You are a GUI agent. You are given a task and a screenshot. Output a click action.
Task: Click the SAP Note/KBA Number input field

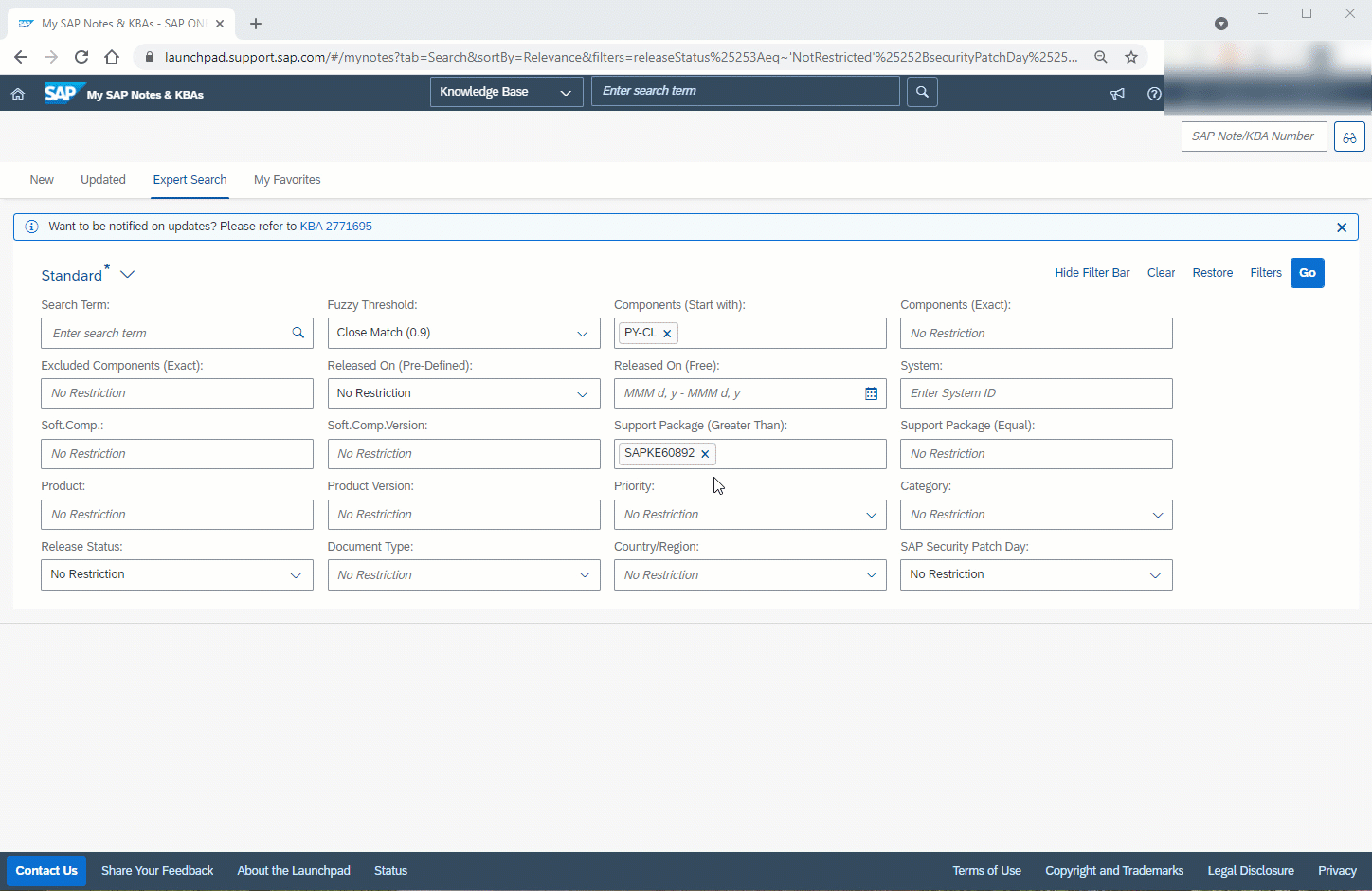click(x=1253, y=136)
